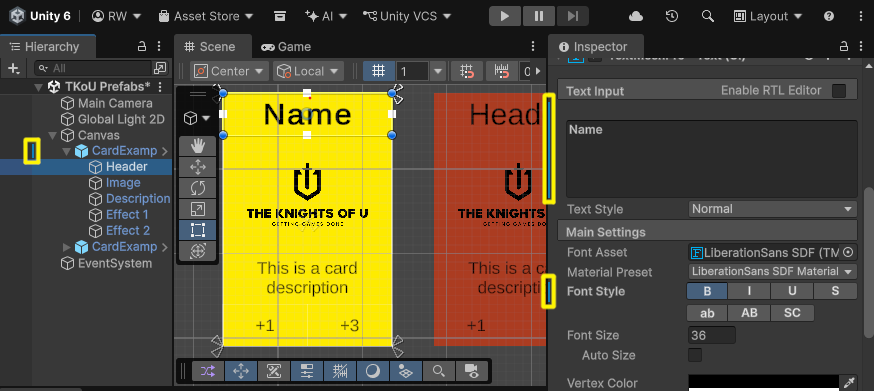Open the RW account menu
The width and height of the screenshot is (874, 391).
coord(116,16)
